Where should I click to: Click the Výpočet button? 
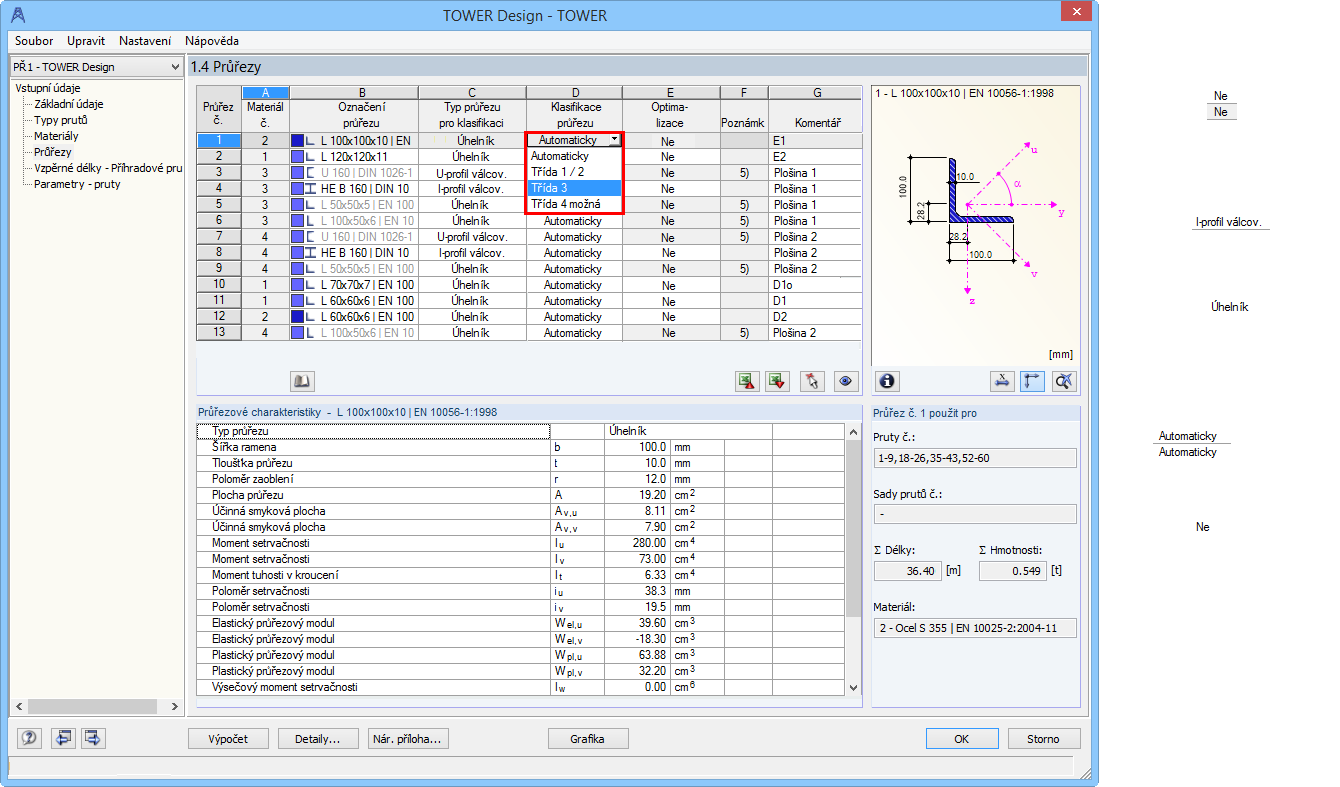[229, 739]
